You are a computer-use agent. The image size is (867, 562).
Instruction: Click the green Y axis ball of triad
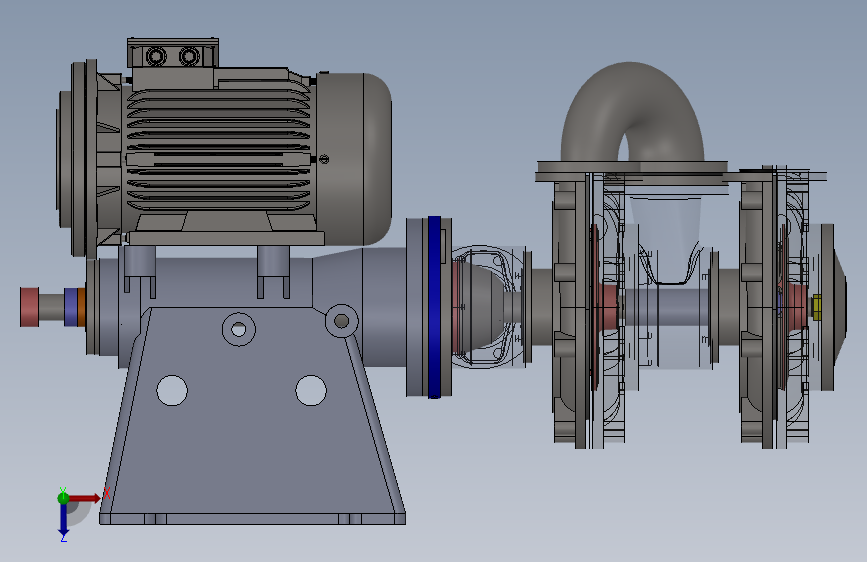(x=63, y=498)
